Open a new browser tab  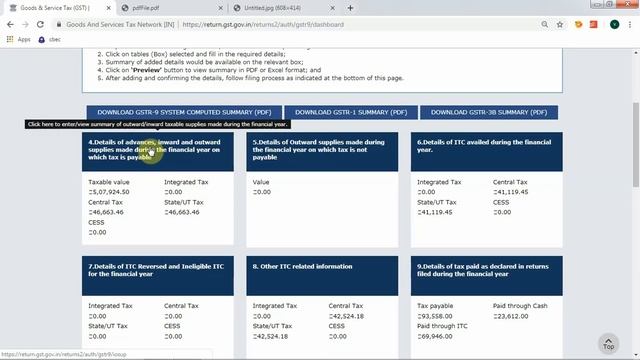(x=350, y=8)
